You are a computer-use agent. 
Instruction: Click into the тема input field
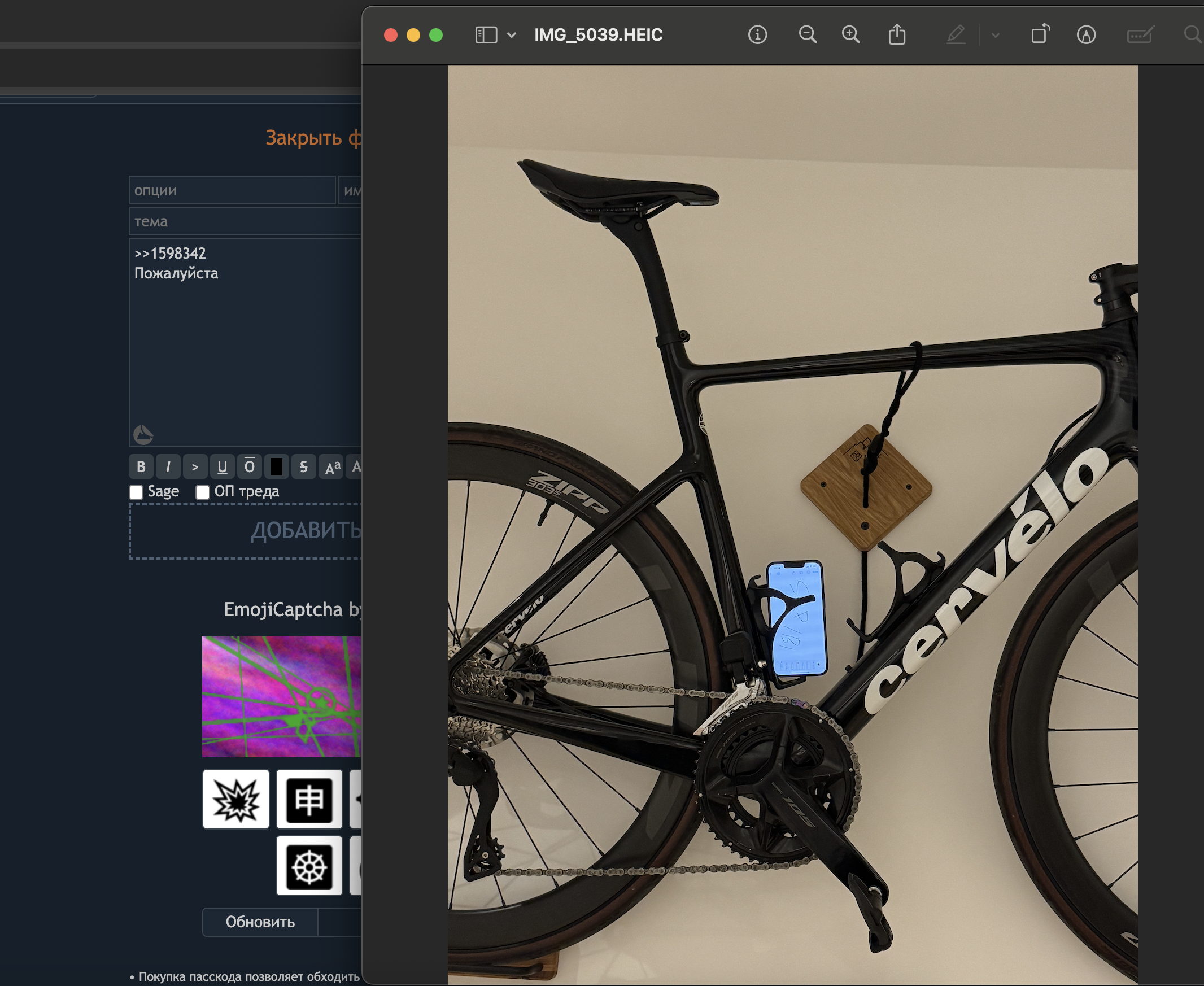click(x=244, y=221)
